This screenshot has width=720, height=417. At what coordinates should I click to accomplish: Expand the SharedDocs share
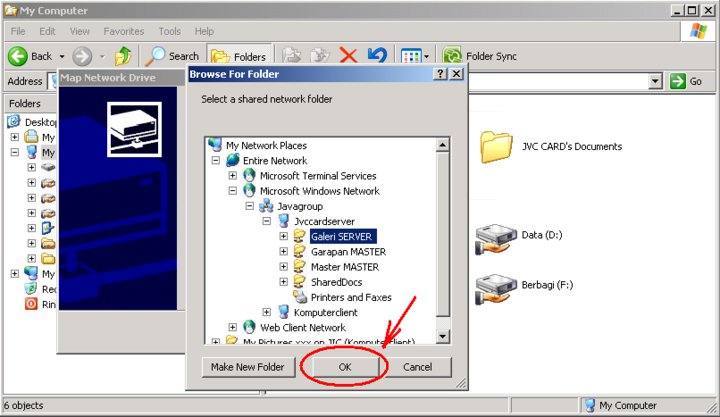pos(283,282)
